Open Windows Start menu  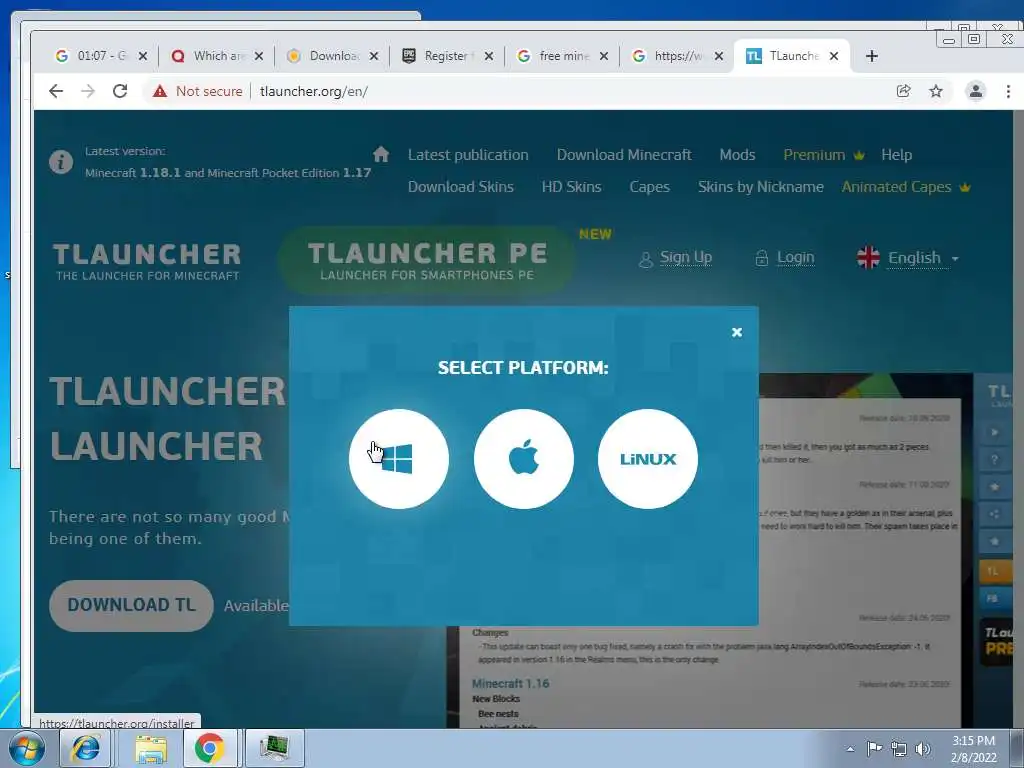coord(26,748)
